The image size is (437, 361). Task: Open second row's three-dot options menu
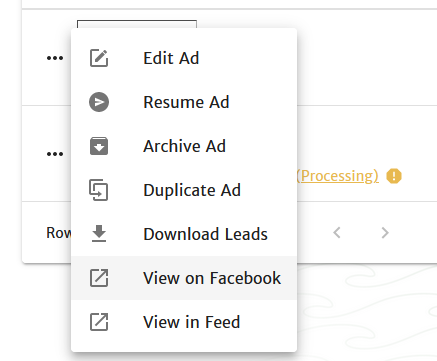click(55, 154)
